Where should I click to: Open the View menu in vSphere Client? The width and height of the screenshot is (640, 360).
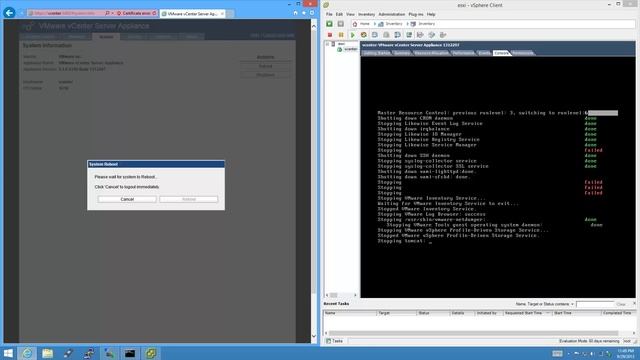[x=350, y=14]
